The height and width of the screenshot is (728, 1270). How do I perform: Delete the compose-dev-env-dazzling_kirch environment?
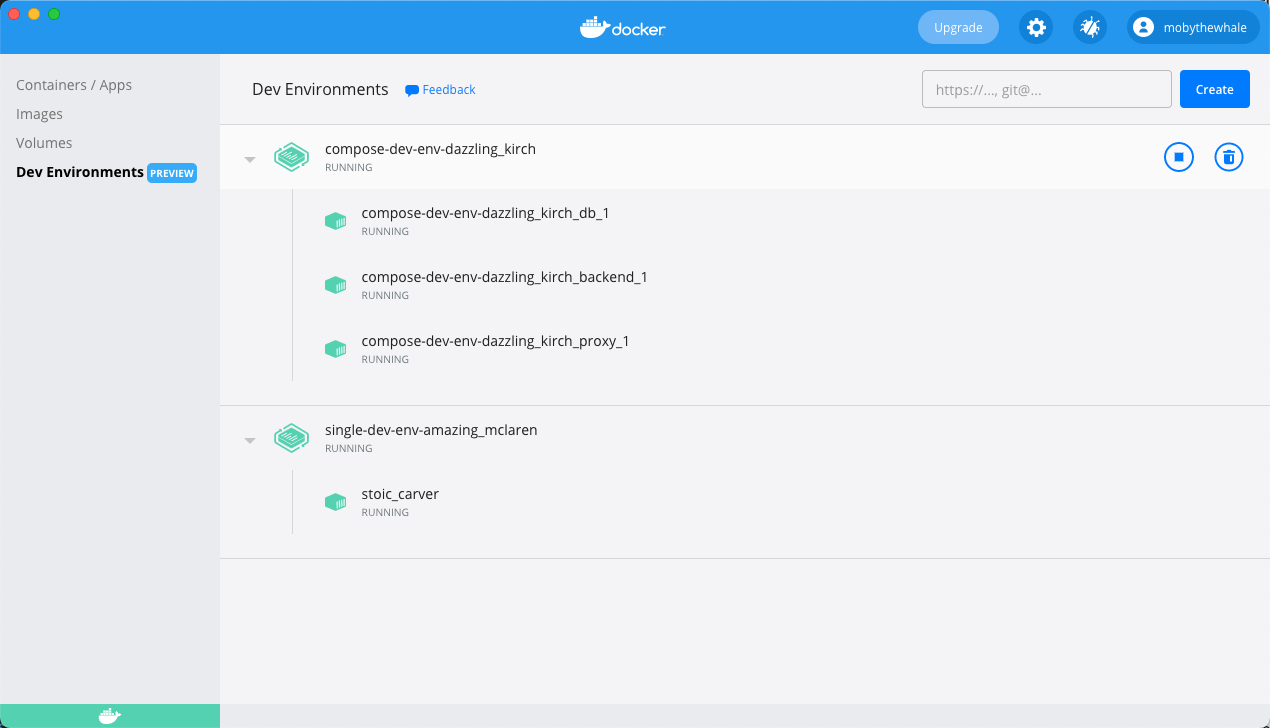coord(1229,157)
